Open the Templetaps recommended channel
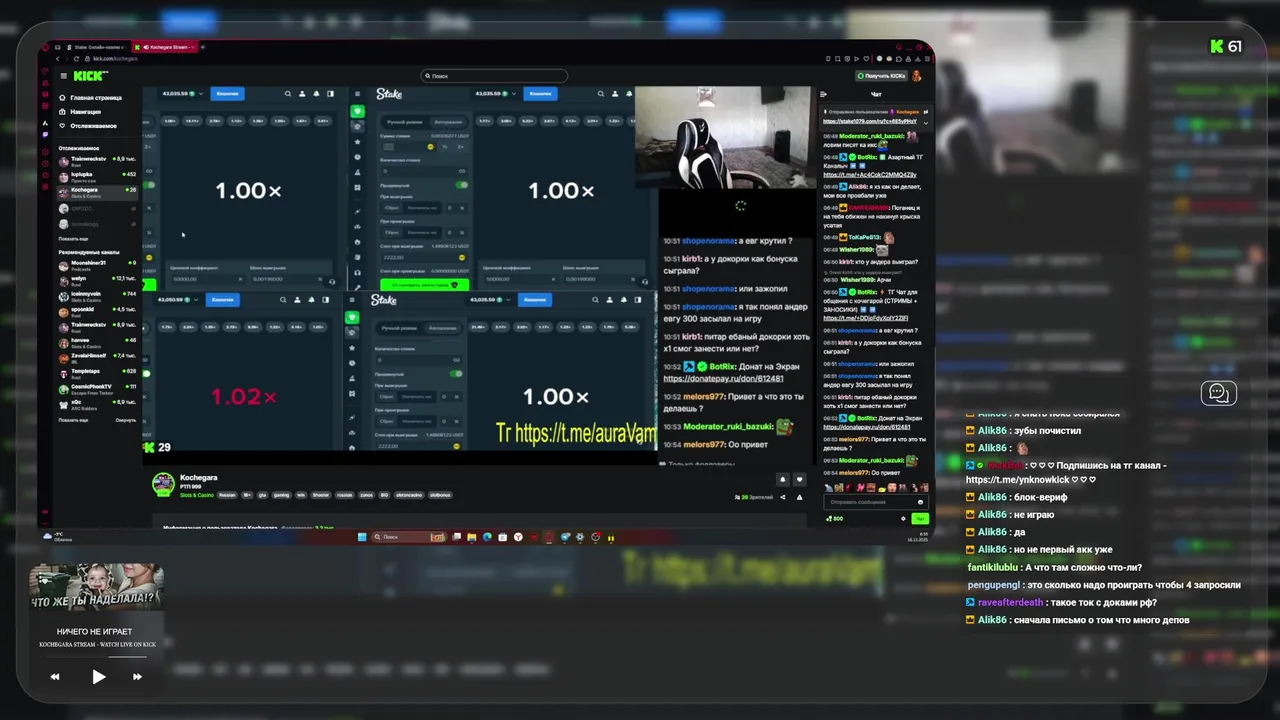The image size is (1280, 720). (97, 372)
